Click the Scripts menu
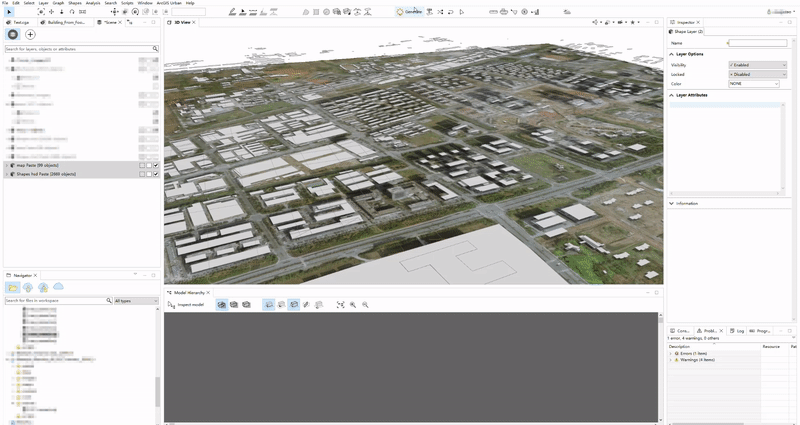This screenshot has height=425, width=800. pos(127,3)
